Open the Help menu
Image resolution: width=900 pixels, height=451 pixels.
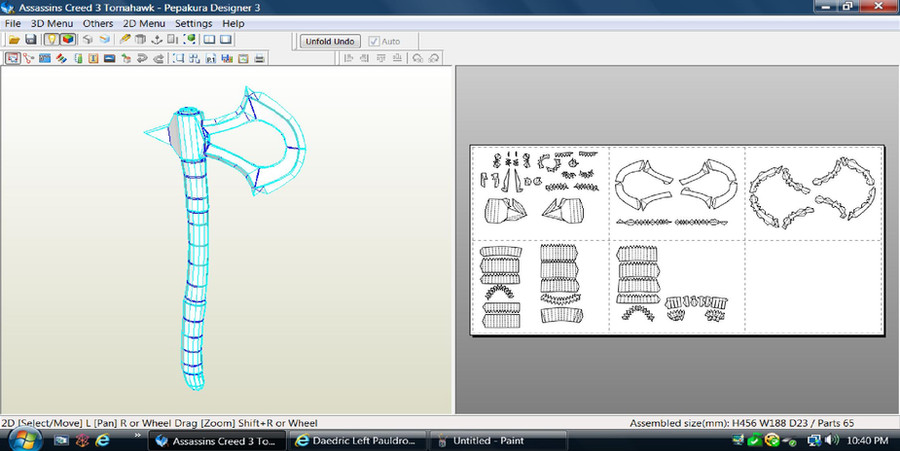pos(233,24)
